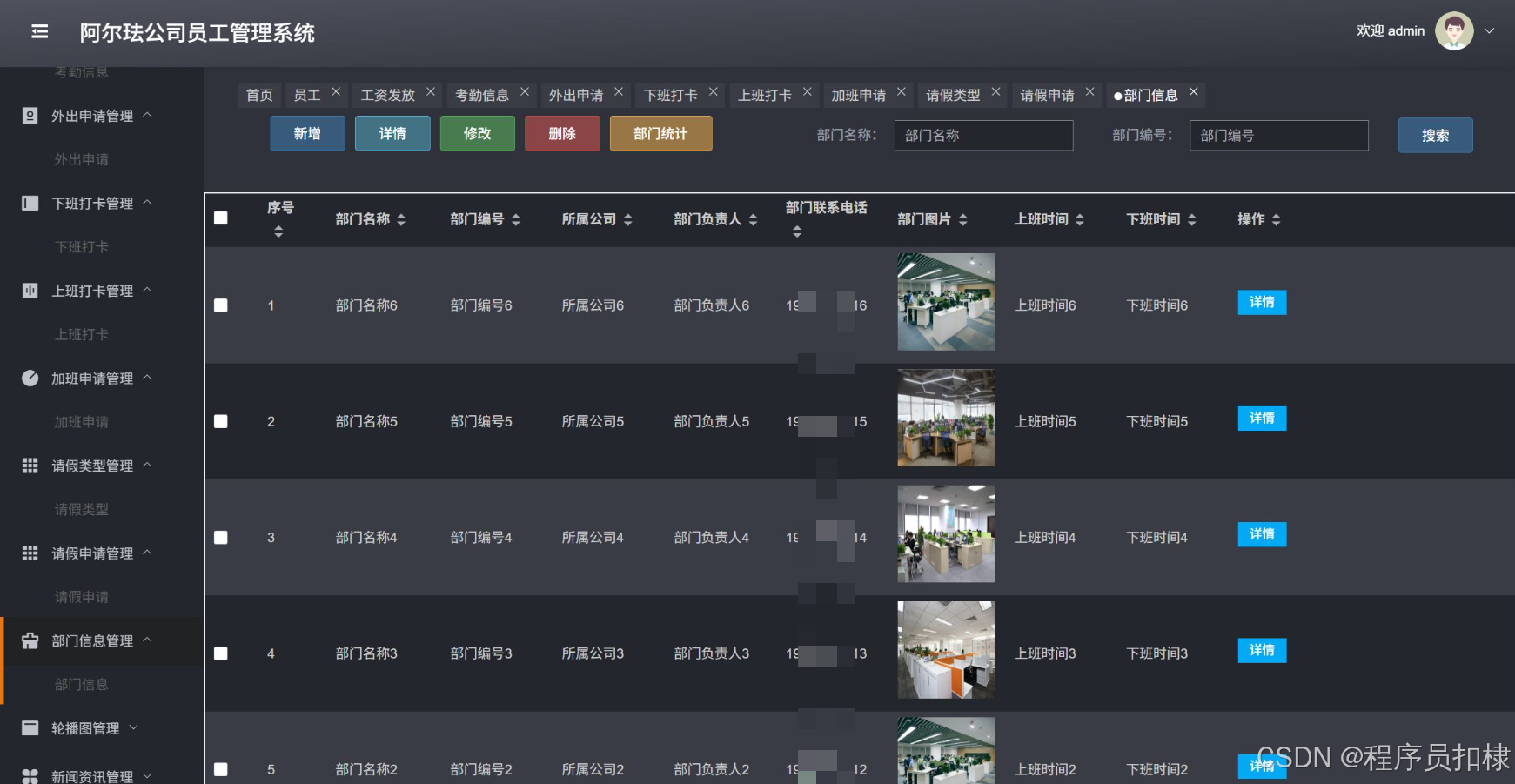Click the 新闻资讯管理 sidebar icon
Image resolution: width=1515 pixels, height=784 pixels.
point(30,775)
